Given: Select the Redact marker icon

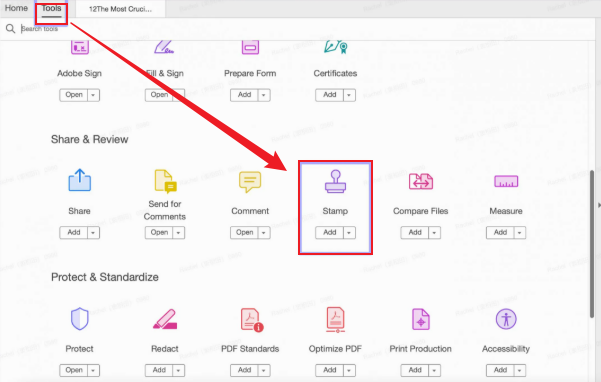Looking at the screenshot, I should click(165, 319).
